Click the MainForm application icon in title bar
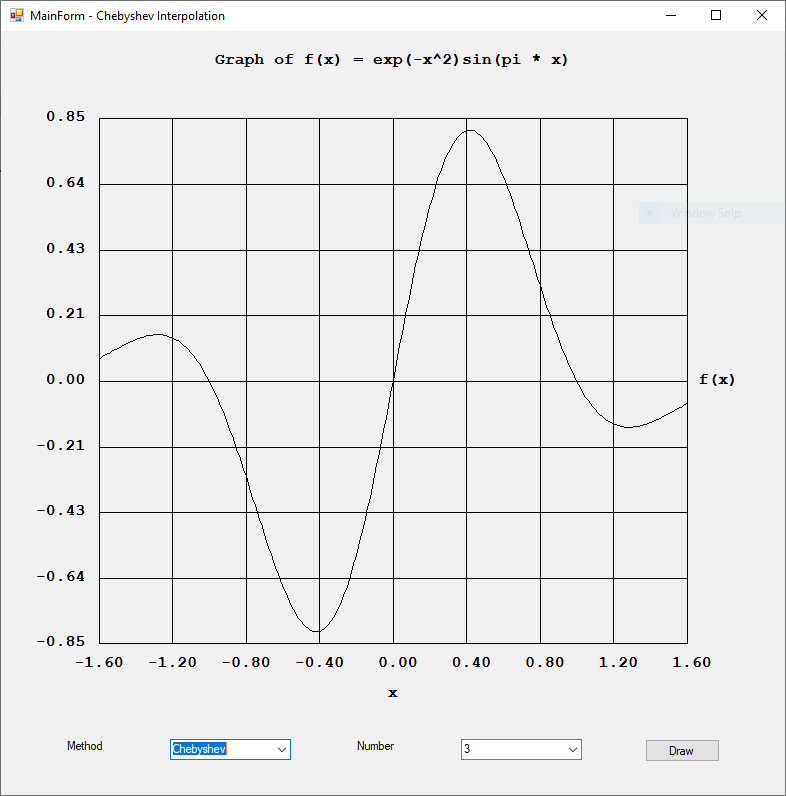786x796 pixels. pyautogui.click(x=16, y=16)
